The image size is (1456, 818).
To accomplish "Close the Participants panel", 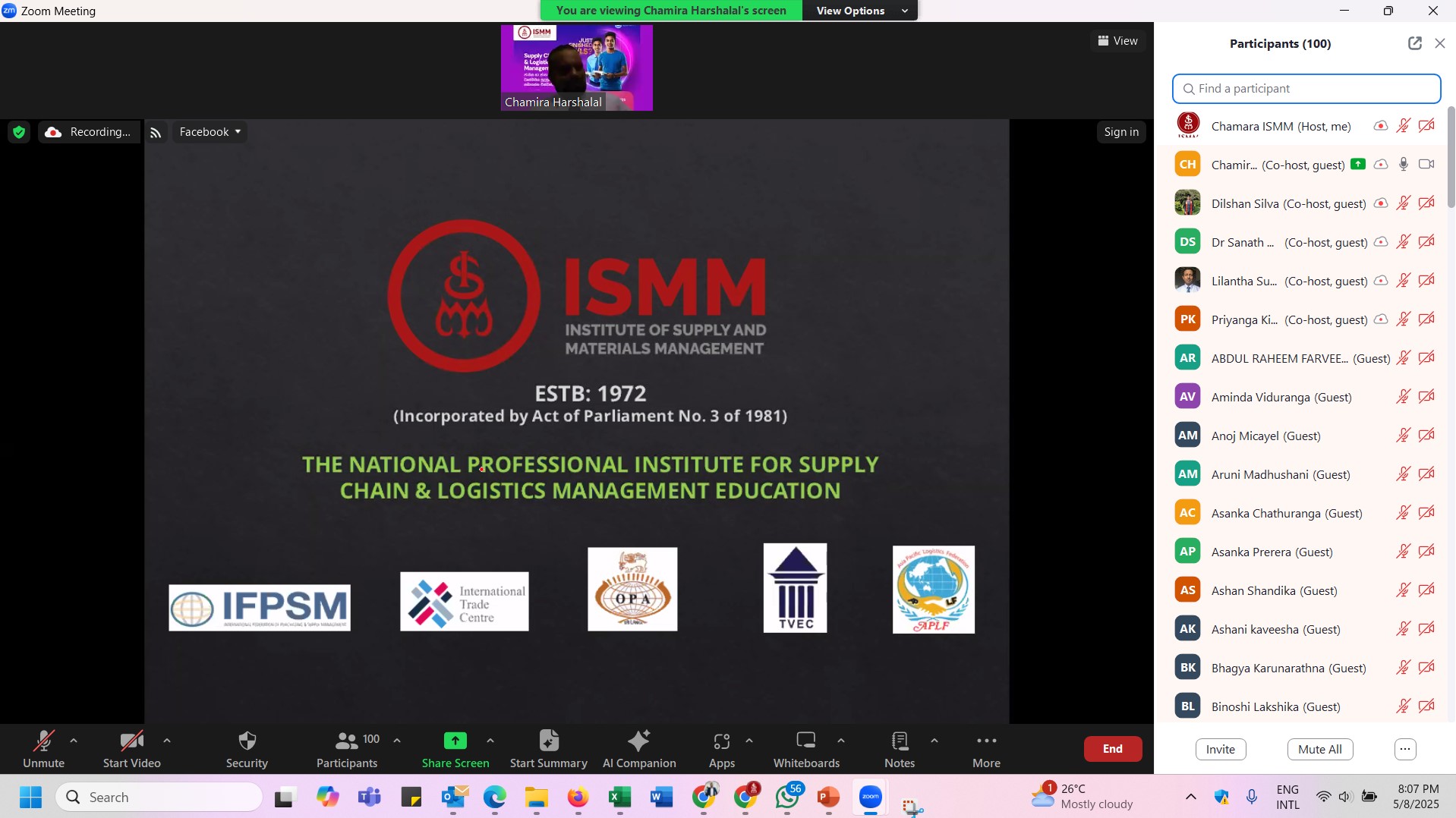I will [1440, 43].
